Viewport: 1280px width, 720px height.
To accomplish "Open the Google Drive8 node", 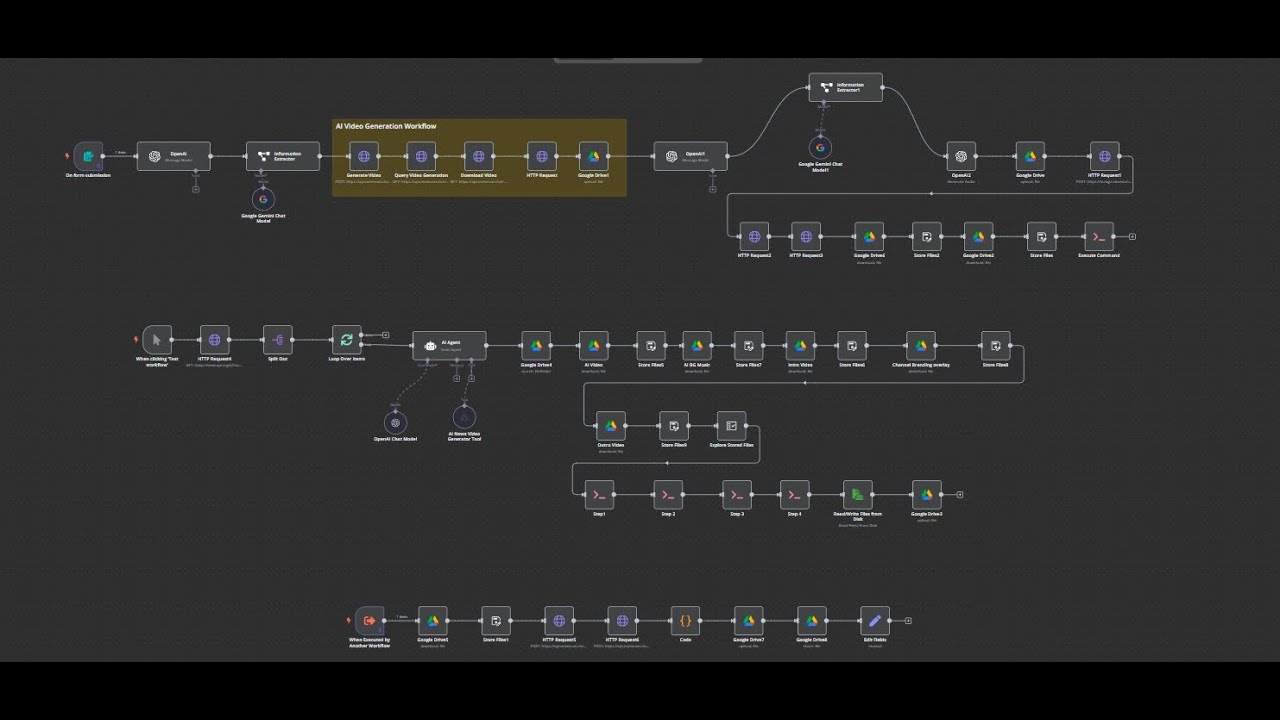I will tap(812, 621).
